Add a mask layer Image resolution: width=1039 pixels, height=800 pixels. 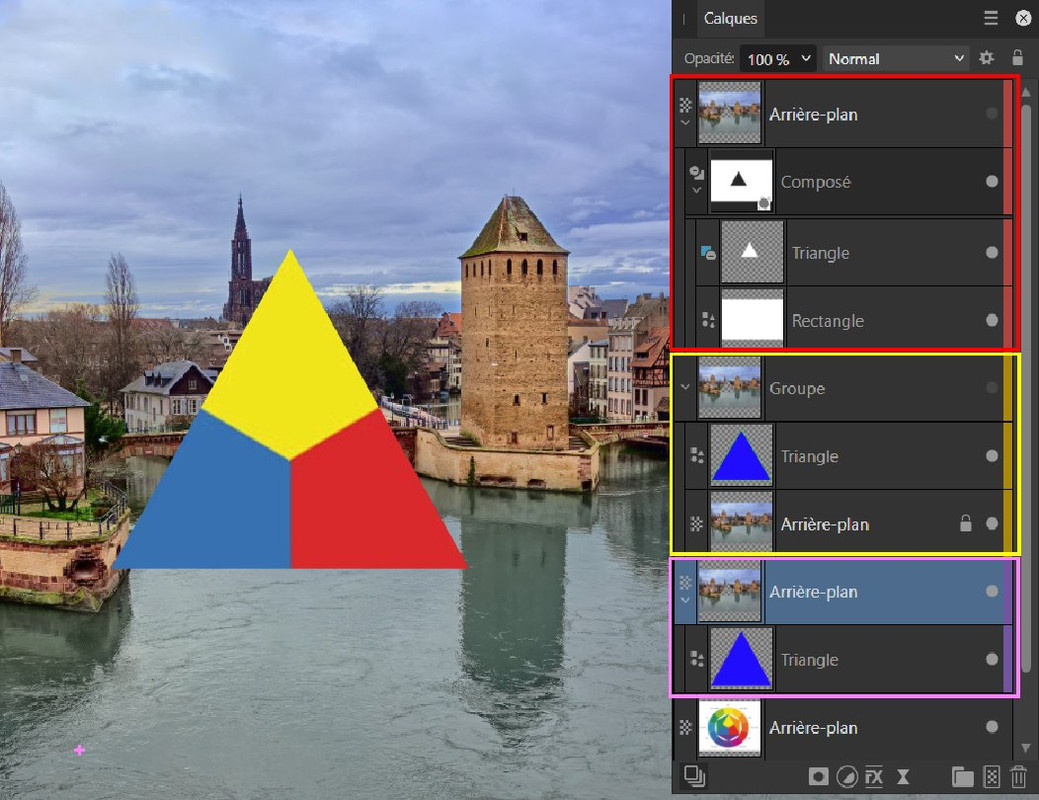(x=818, y=776)
